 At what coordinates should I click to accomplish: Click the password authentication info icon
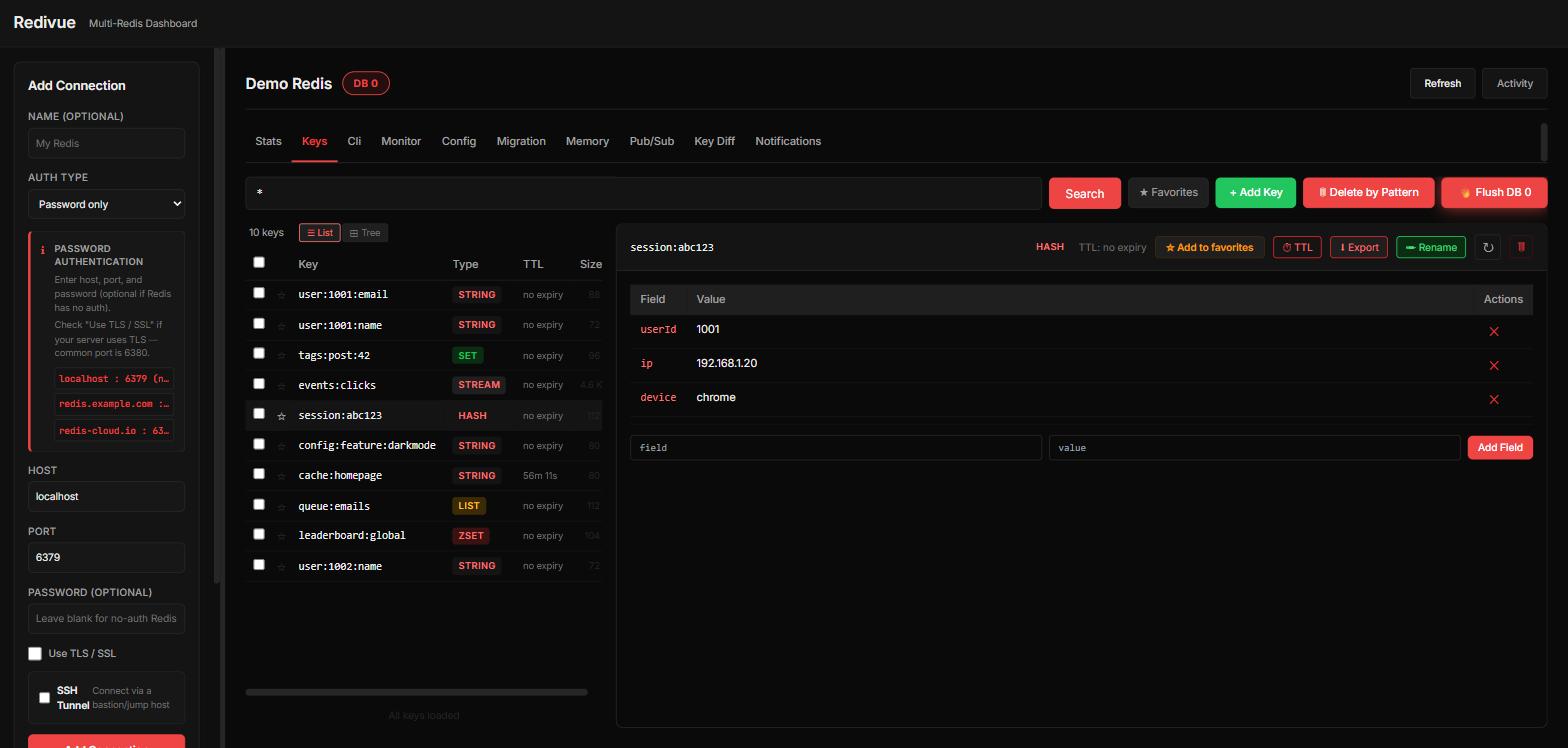click(x=42, y=250)
